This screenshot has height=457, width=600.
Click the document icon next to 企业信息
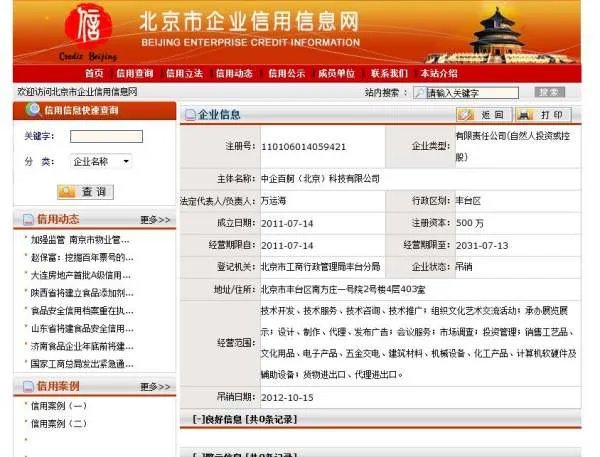[190, 114]
